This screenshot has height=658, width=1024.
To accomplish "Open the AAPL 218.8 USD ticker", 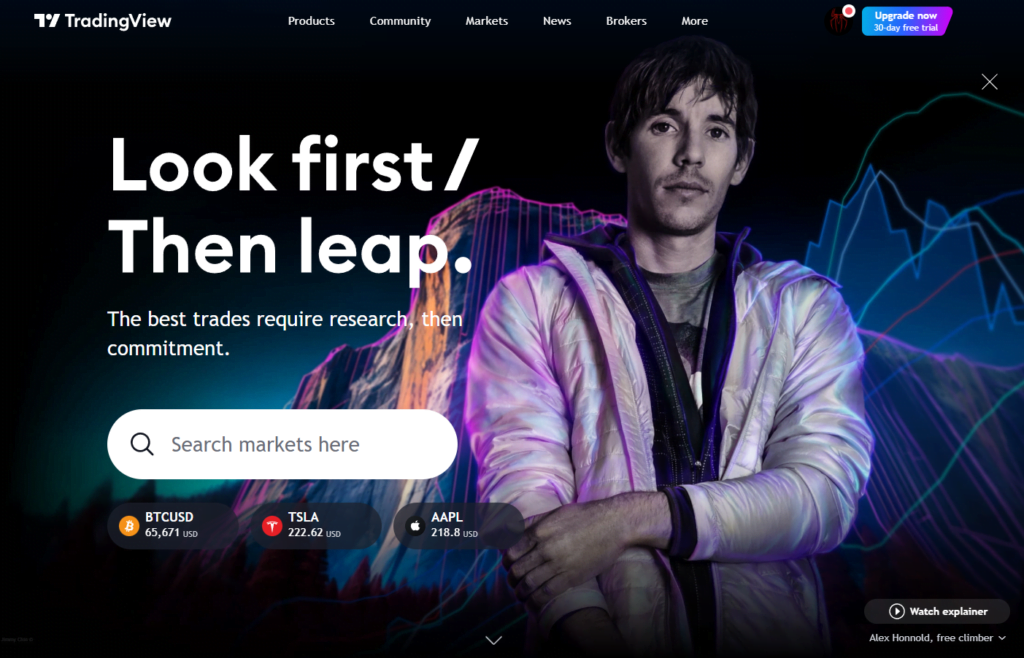I will pos(458,525).
